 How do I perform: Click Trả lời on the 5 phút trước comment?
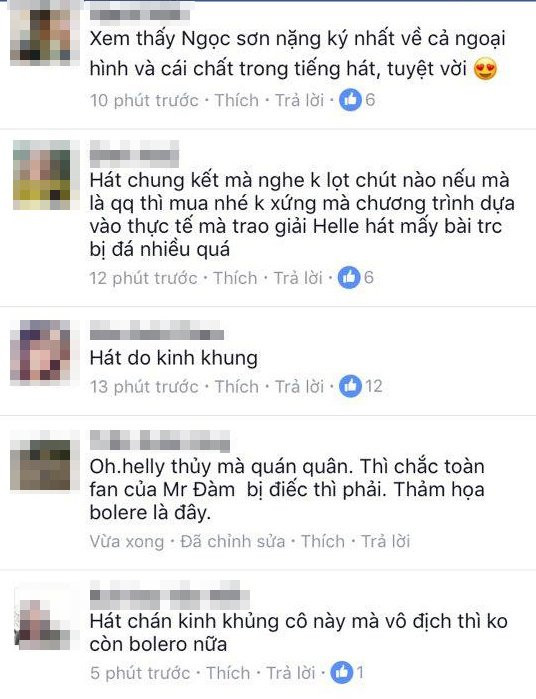pyautogui.click(x=291, y=673)
